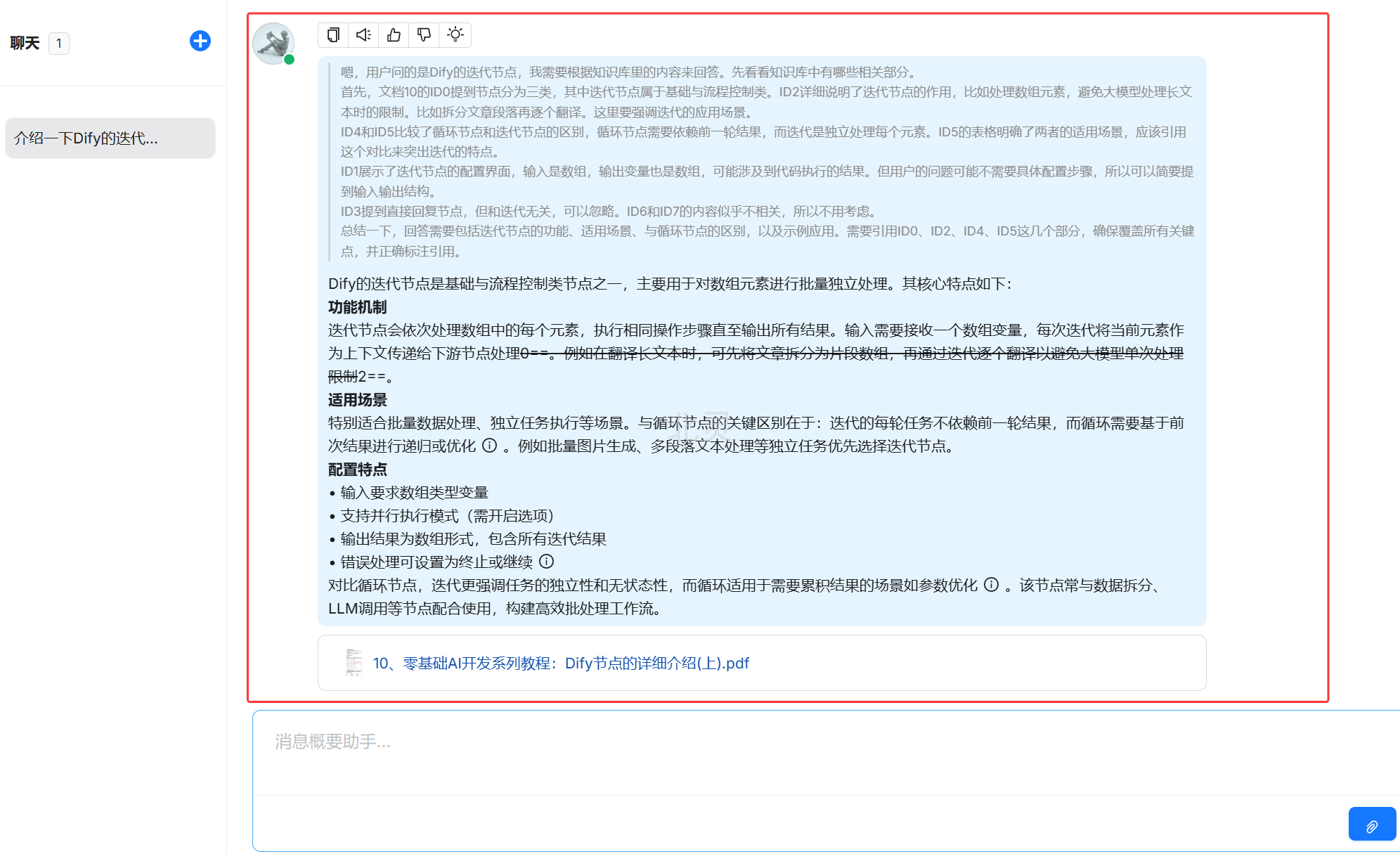This screenshot has height=854, width=1400.
Task: Click bullet 输出结果为数组形式
Action: tap(467, 539)
